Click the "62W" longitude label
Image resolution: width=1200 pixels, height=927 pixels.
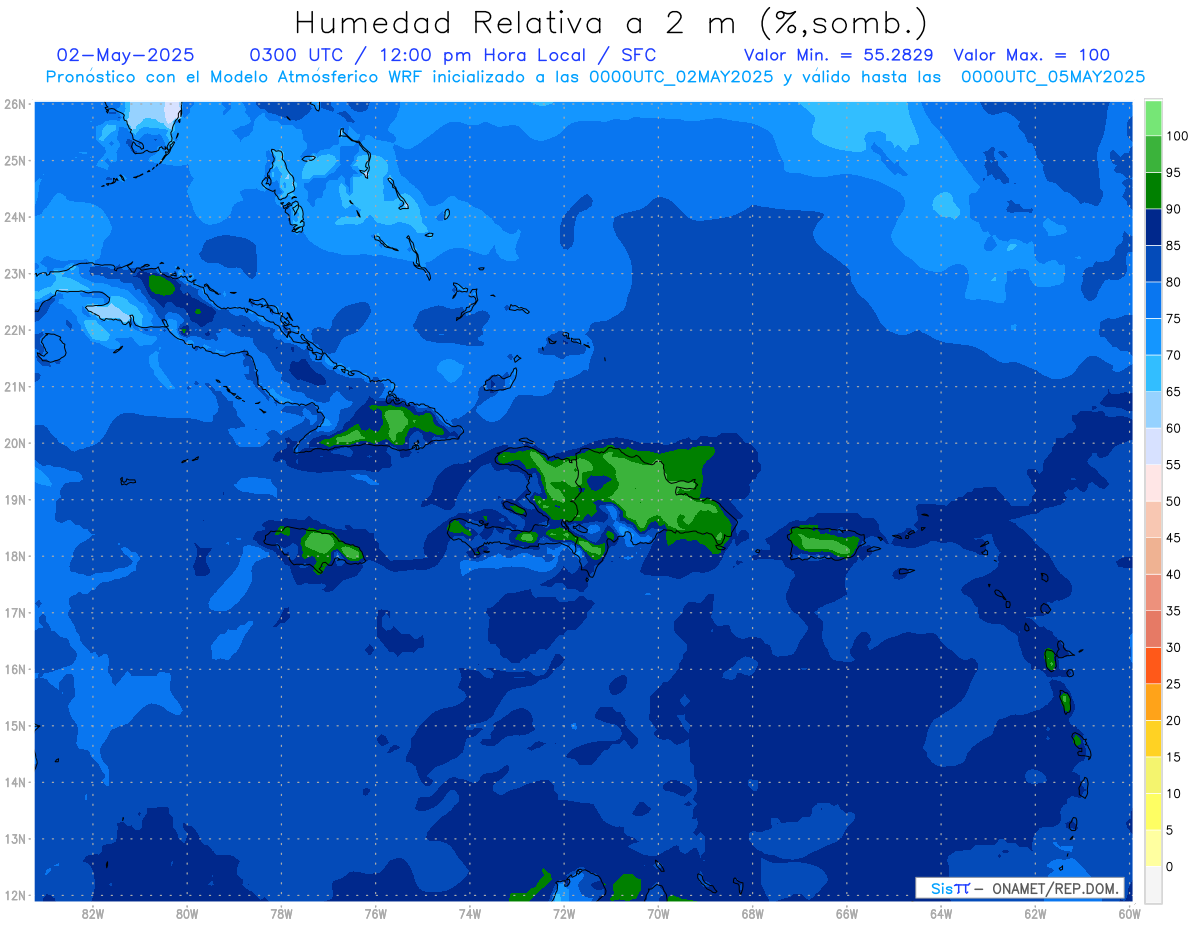pyautogui.click(x=1035, y=914)
